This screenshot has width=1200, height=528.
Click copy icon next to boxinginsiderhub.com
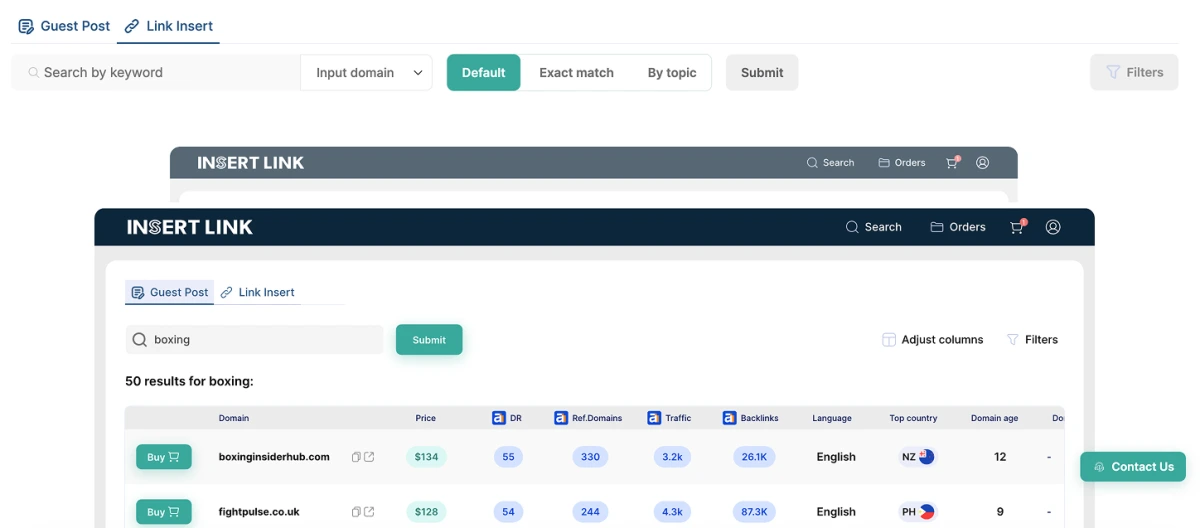356,457
